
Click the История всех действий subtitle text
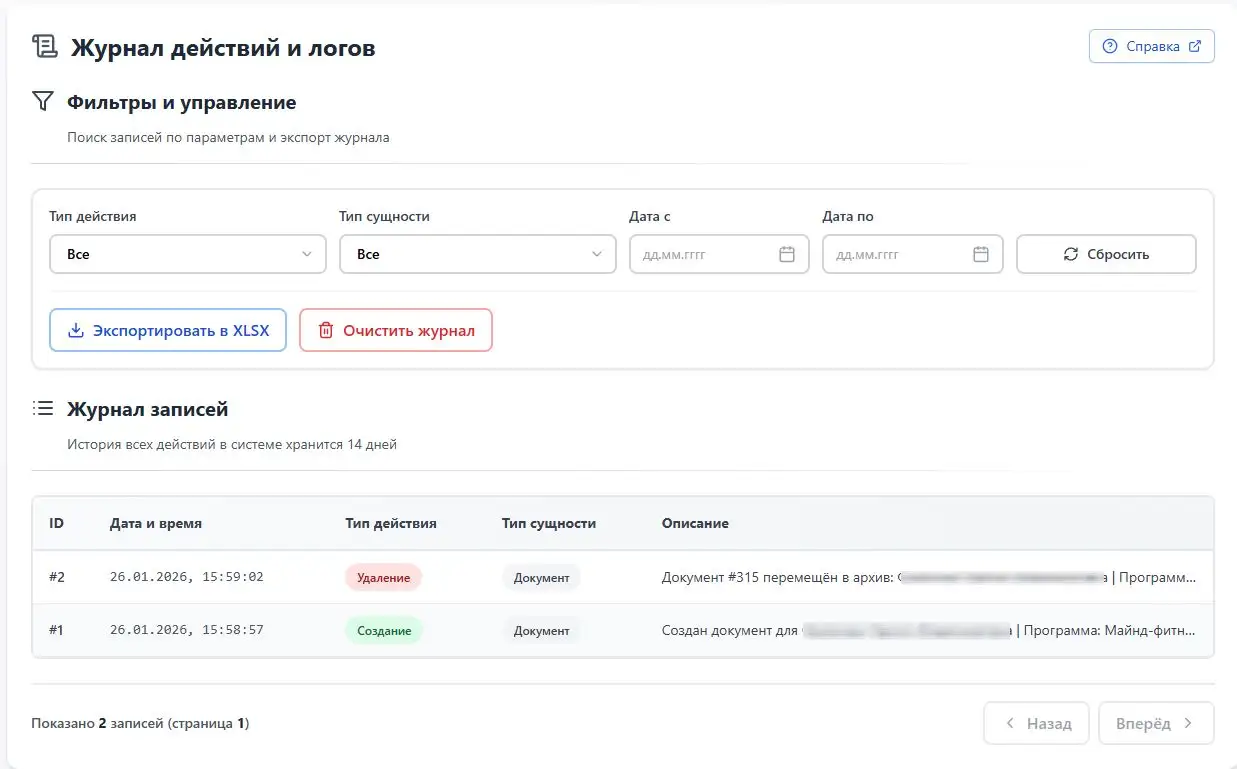(232, 444)
